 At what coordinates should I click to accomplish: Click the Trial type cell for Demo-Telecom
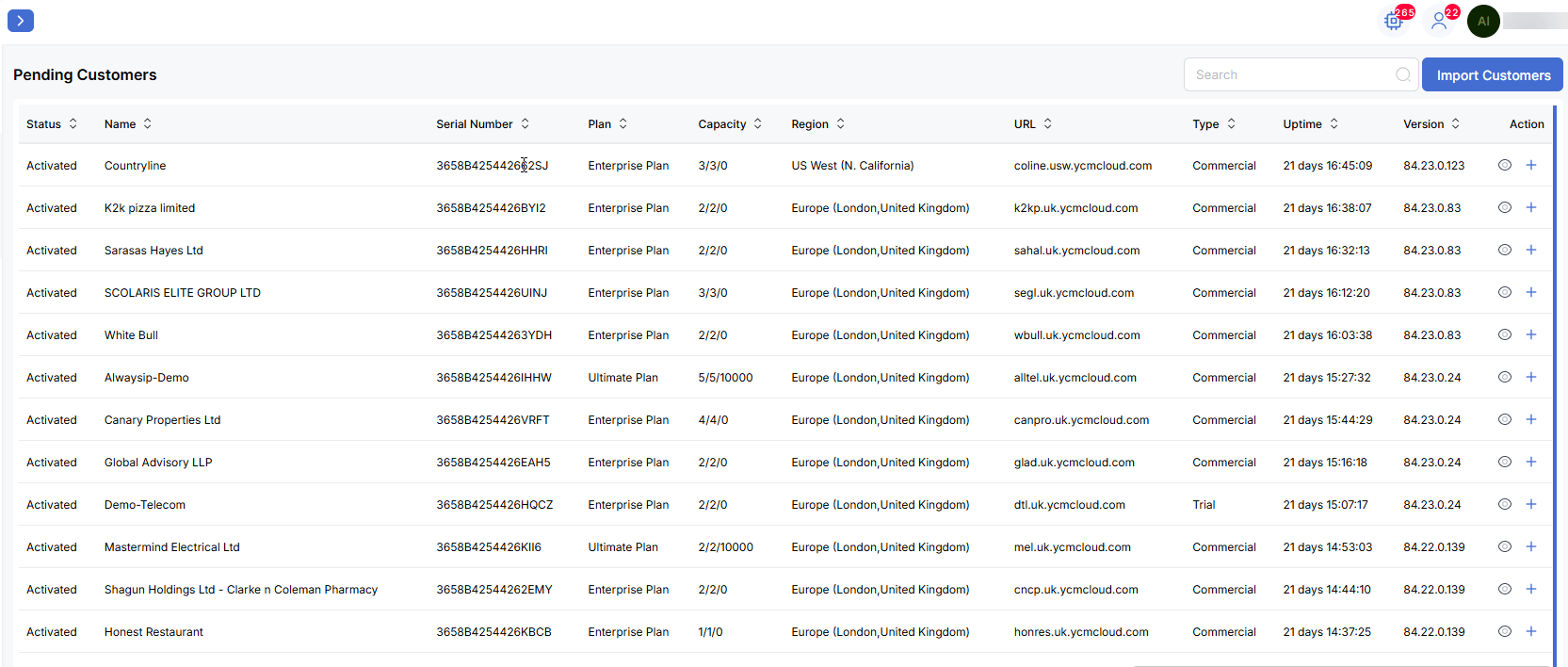1204,505
